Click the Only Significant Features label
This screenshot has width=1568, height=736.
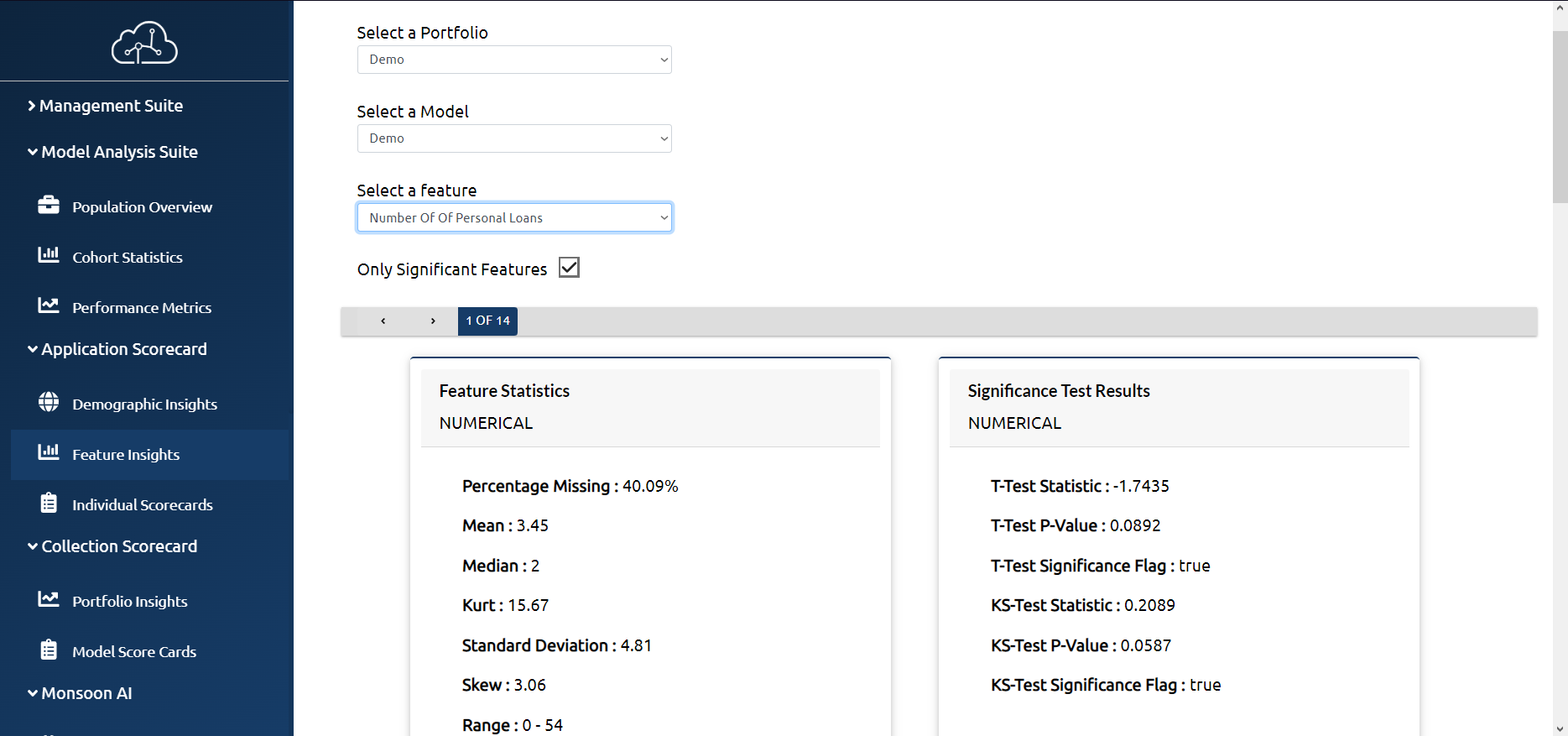[x=452, y=269]
